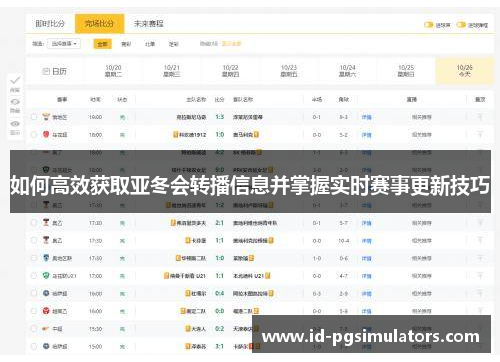The image size is (500, 362).
Task: Click the 0:4 score in the 16:00 row
Action: [219, 293]
